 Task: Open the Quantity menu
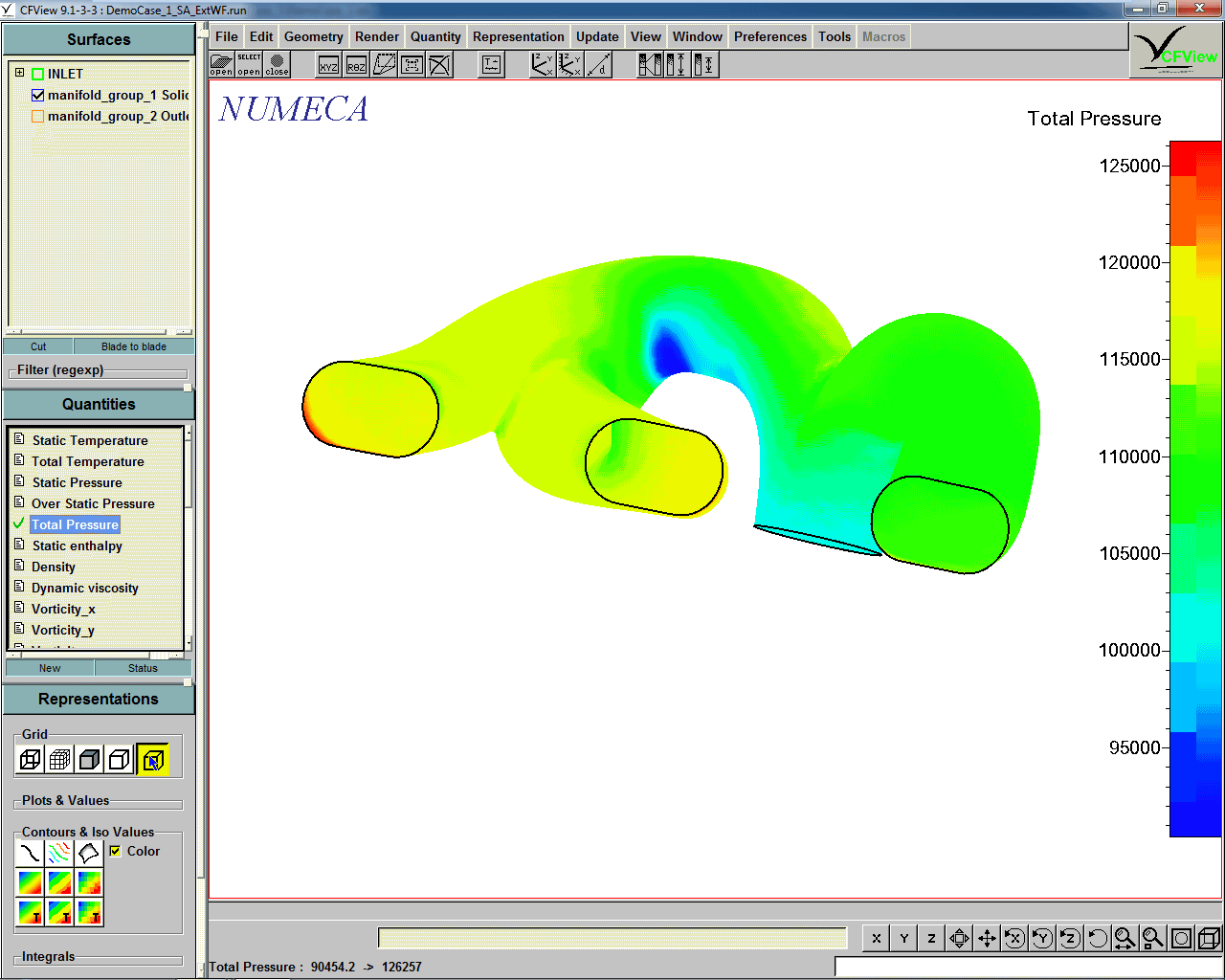(435, 35)
